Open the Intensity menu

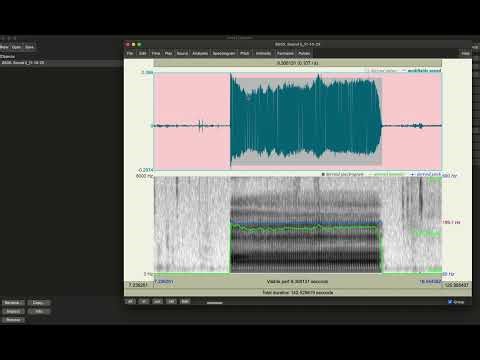[263, 53]
